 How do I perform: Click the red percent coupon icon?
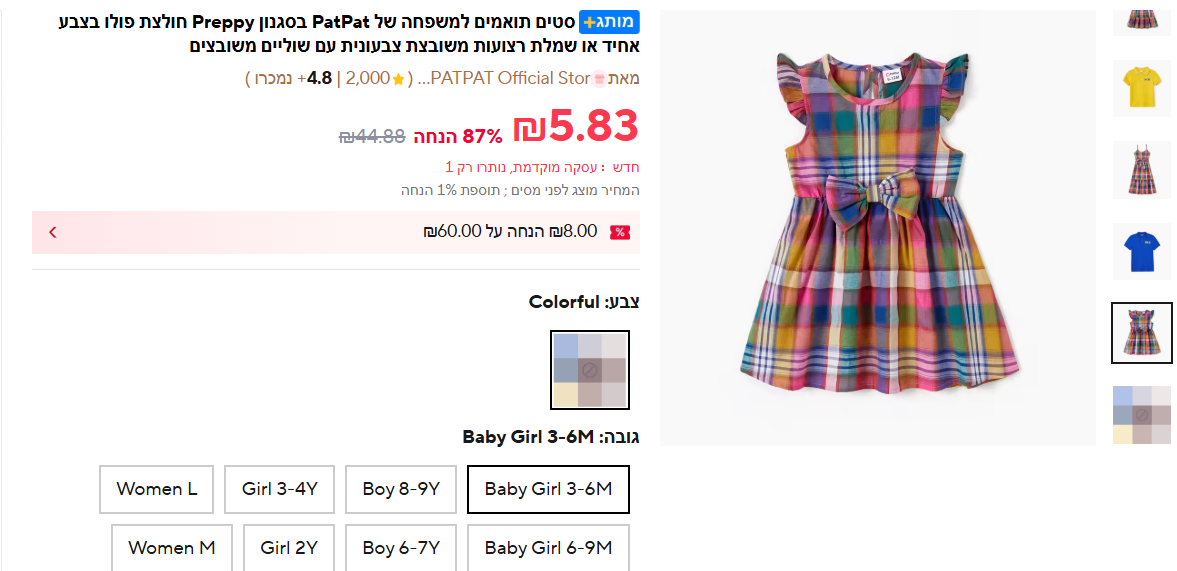(620, 232)
